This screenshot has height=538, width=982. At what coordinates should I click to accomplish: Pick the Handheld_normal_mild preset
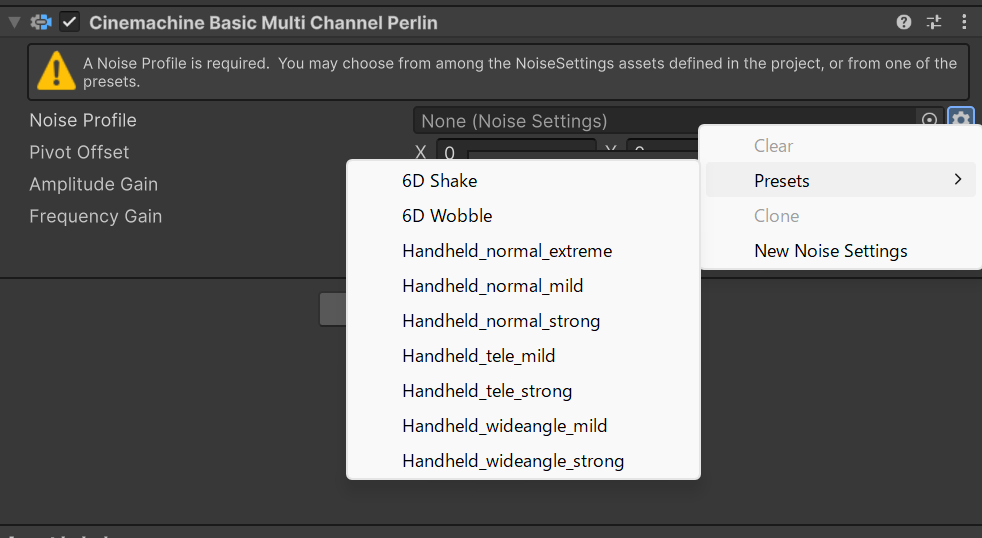point(523,286)
